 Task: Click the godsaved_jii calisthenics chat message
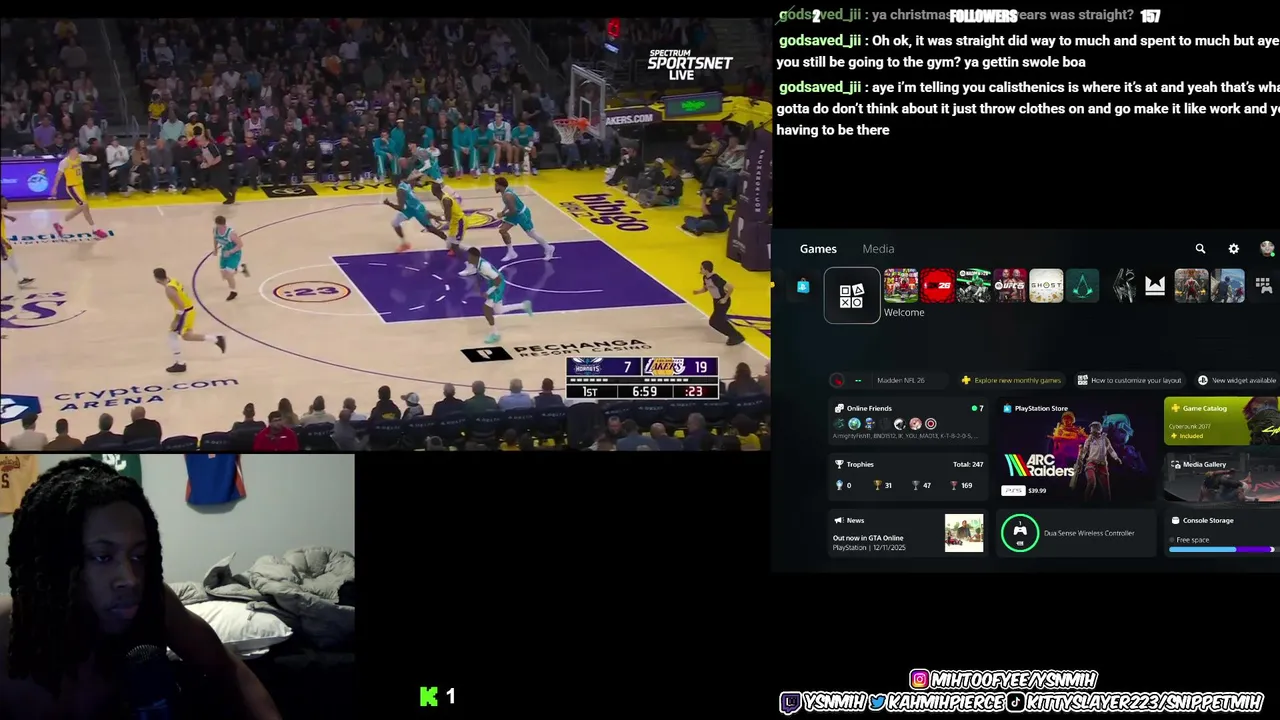coord(1028,108)
